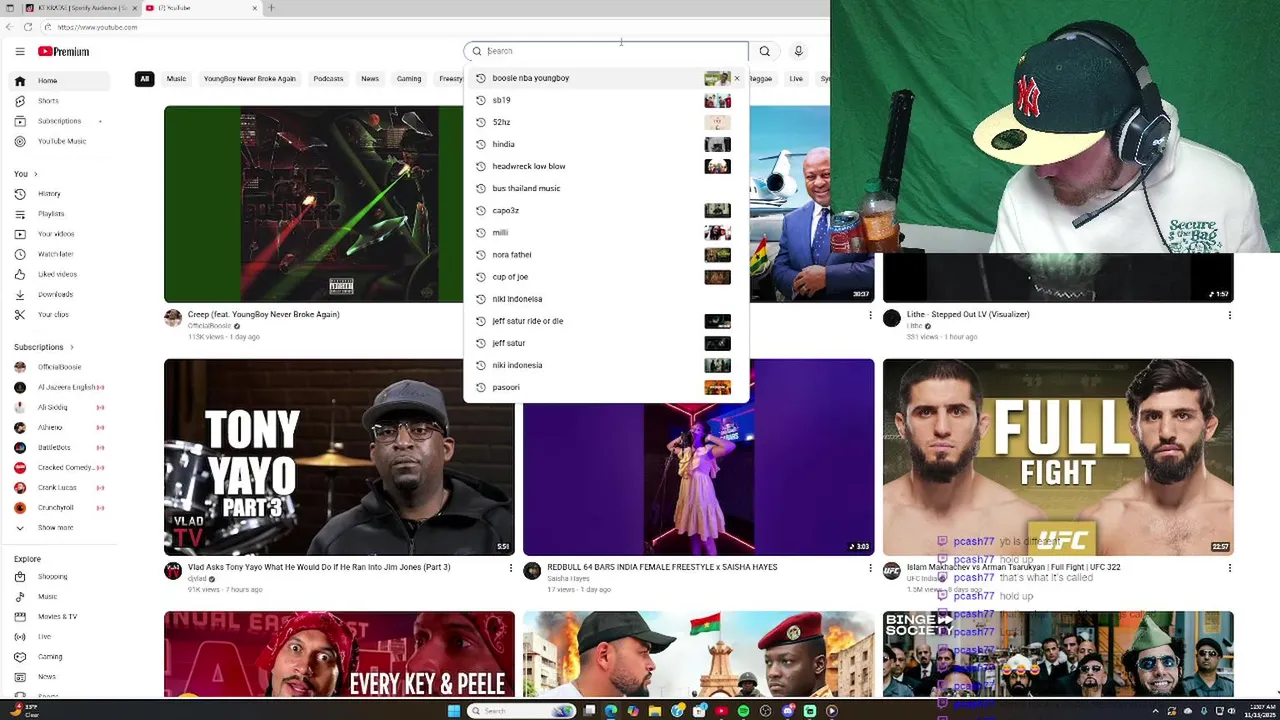
Task: Expand the You section chevron
Action: click(35, 174)
